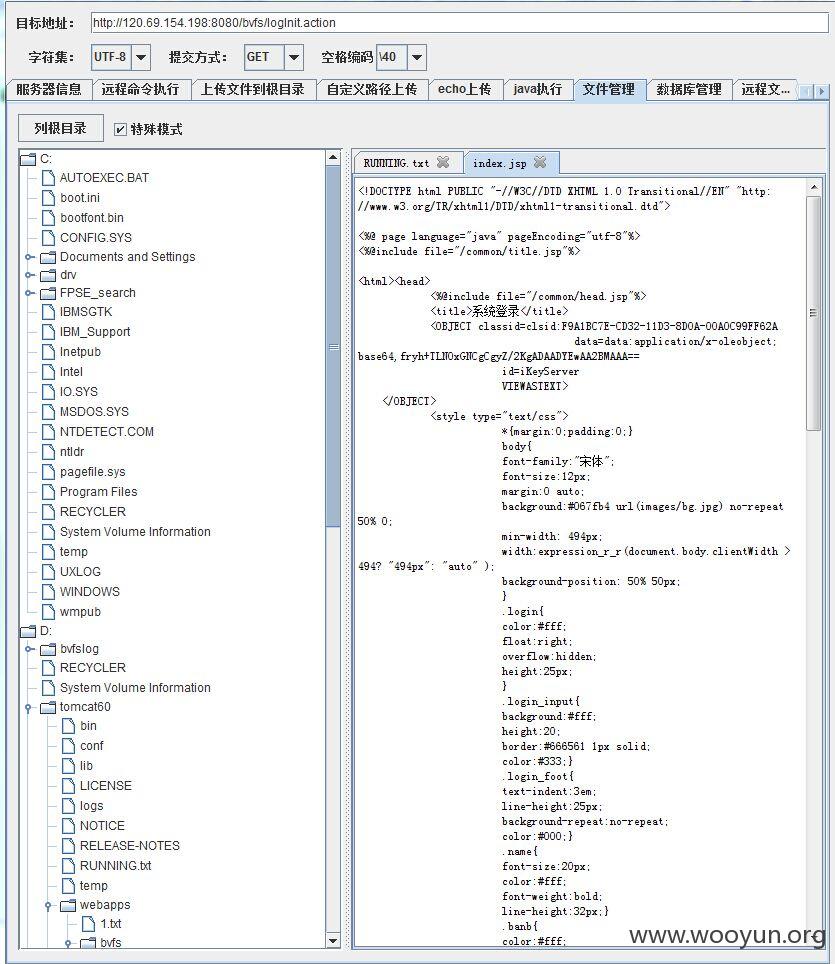Screen dimensions: 835x964
Task: Select the RELEASE-NOTES tree item
Action: tap(130, 846)
